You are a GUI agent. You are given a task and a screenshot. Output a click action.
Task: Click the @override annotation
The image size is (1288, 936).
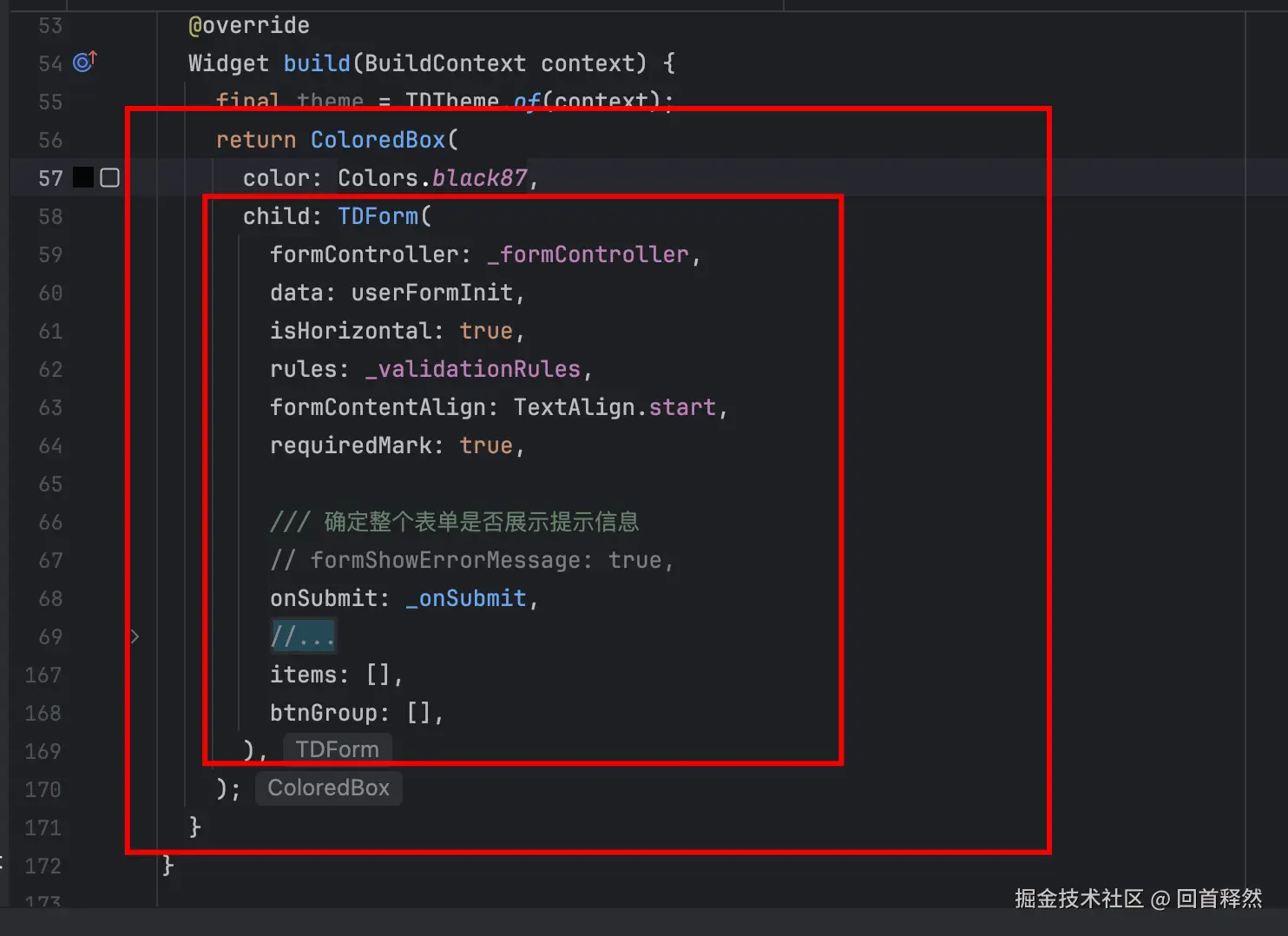tap(248, 25)
